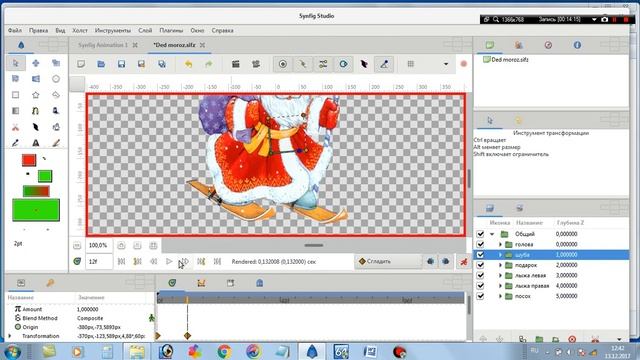This screenshot has height=360, width=640.
Task: Select the Gradient tool
Action: coord(16,111)
